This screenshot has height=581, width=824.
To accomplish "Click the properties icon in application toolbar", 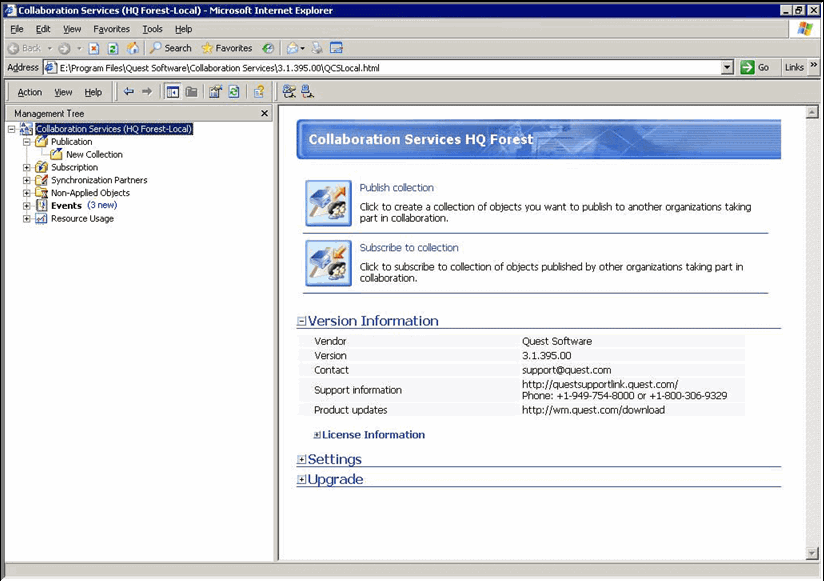I will [214, 92].
